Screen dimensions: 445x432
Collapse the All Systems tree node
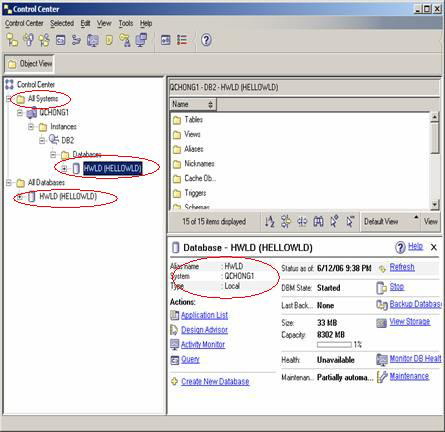click(9, 99)
